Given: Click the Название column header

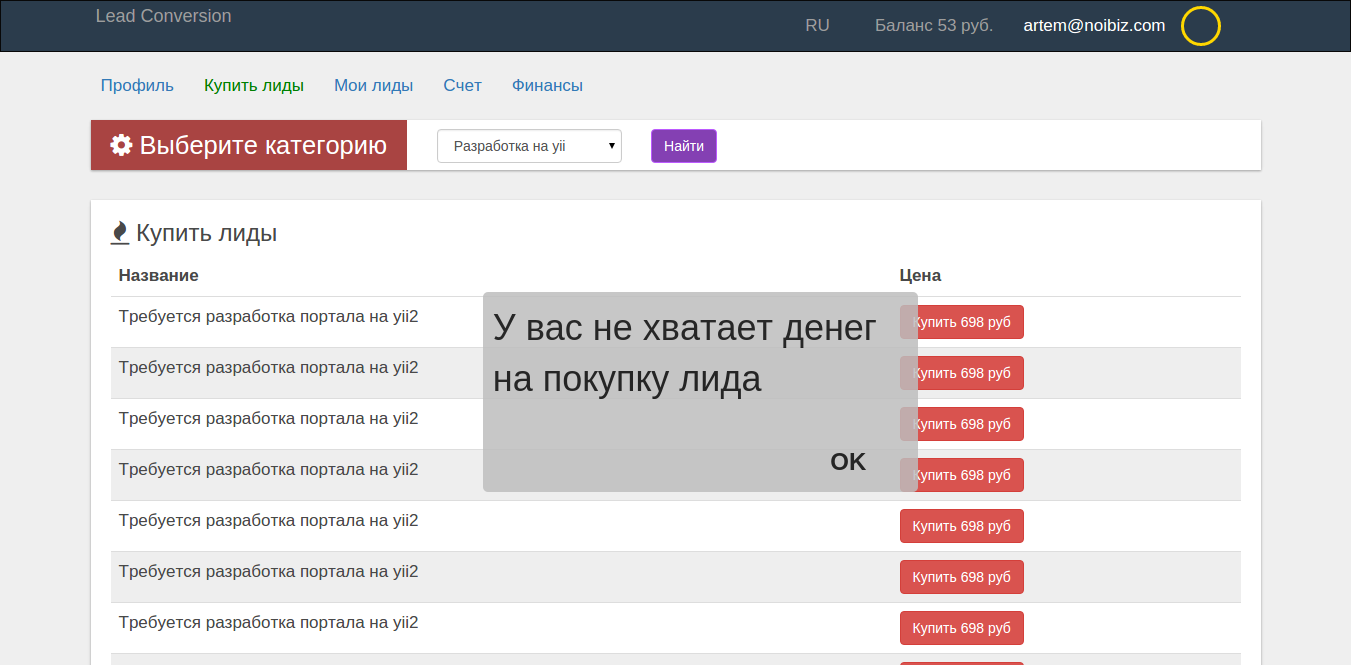Looking at the screenshot, I should [158, 275].
